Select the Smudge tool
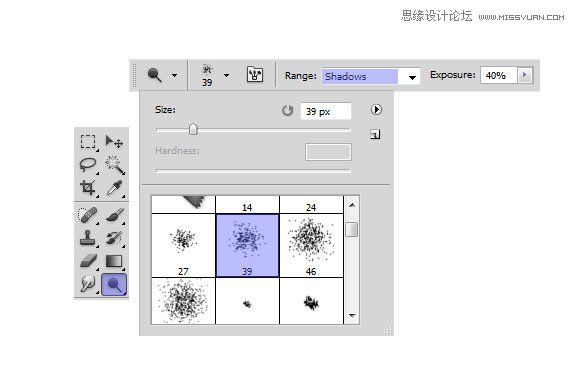Image resolution: width=575 pixels, height=386 pixels. (88, 284)
